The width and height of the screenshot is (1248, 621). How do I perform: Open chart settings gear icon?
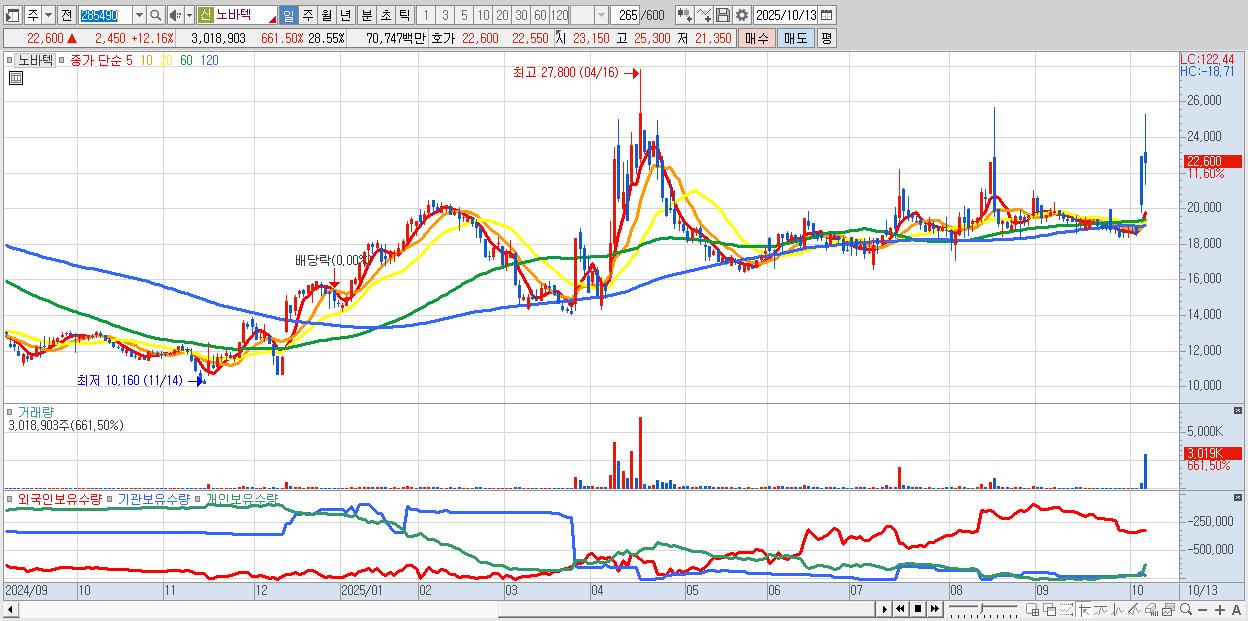pyautogui.click(x=742, y=15)
